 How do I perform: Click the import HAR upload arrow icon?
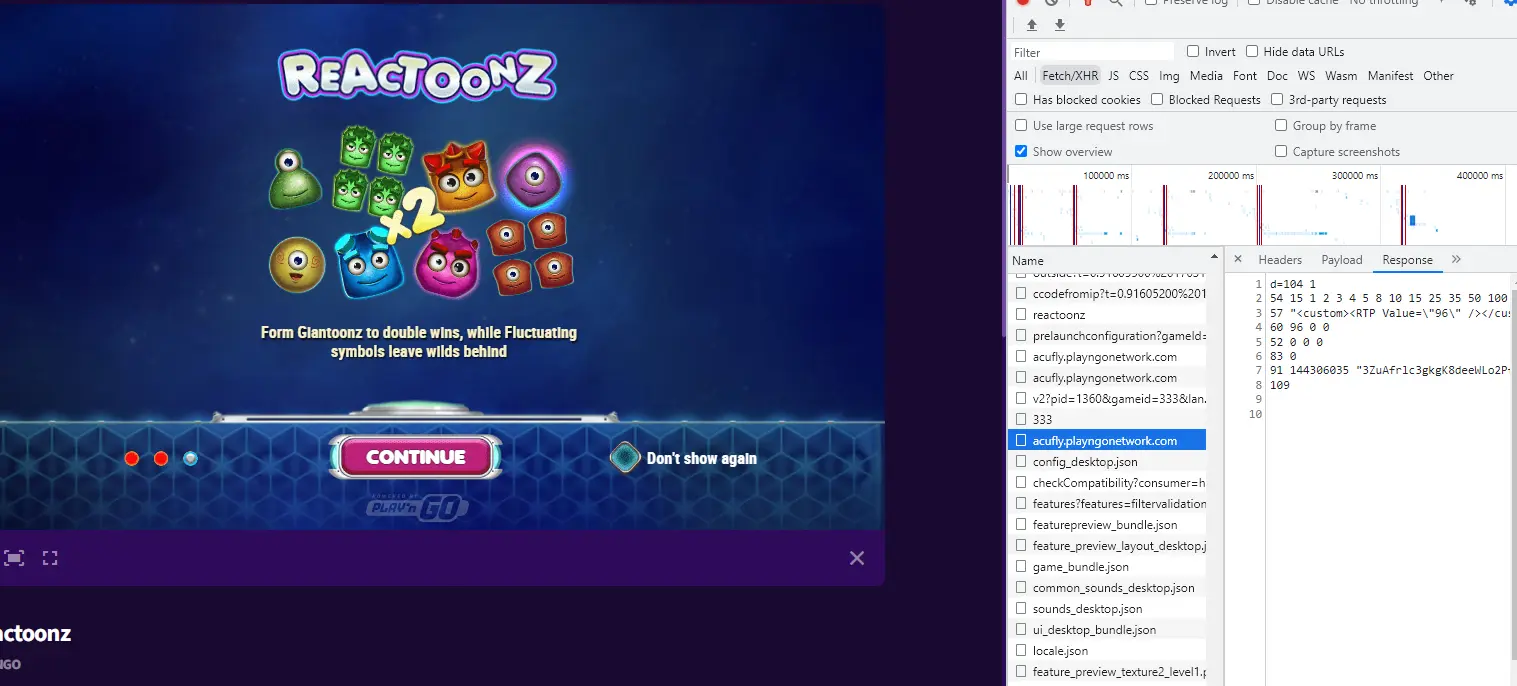(1032, 25)
